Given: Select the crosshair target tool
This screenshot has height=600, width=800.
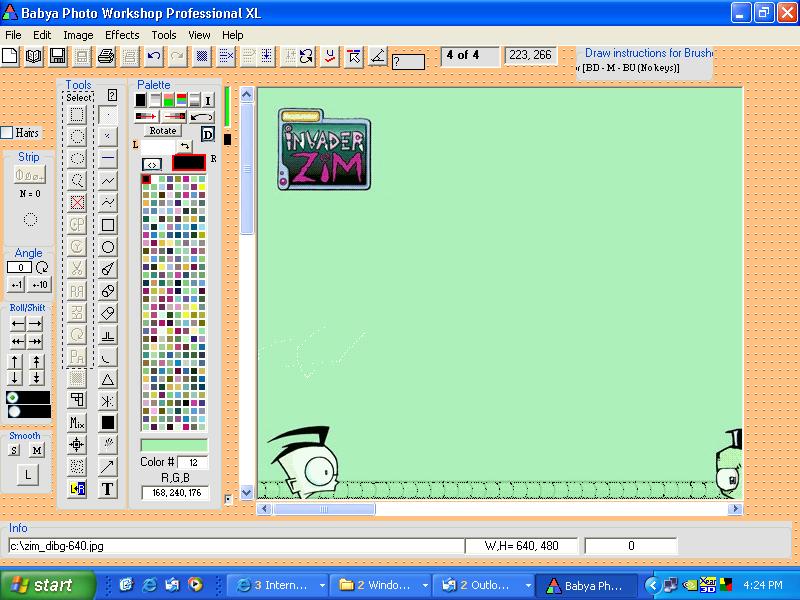Looking at the screenshot, I should tap(77, 444).
